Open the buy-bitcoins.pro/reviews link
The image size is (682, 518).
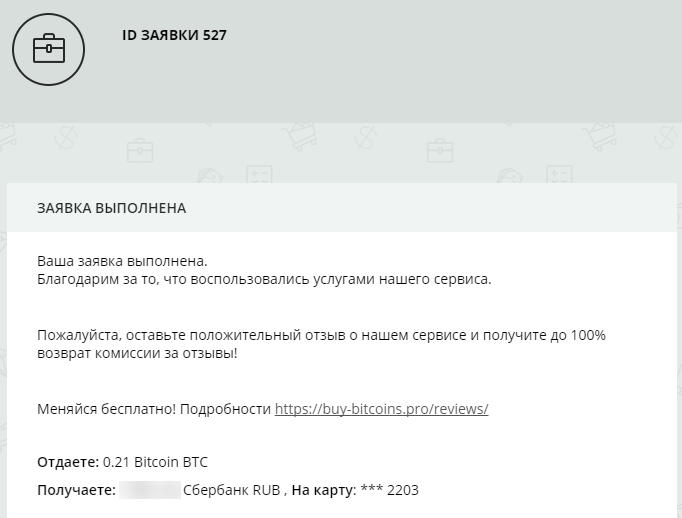point(381,409)
